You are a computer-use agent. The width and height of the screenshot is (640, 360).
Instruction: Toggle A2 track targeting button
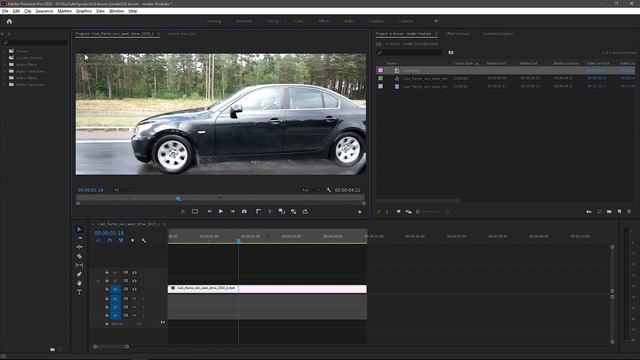click(x=116, y=307)
